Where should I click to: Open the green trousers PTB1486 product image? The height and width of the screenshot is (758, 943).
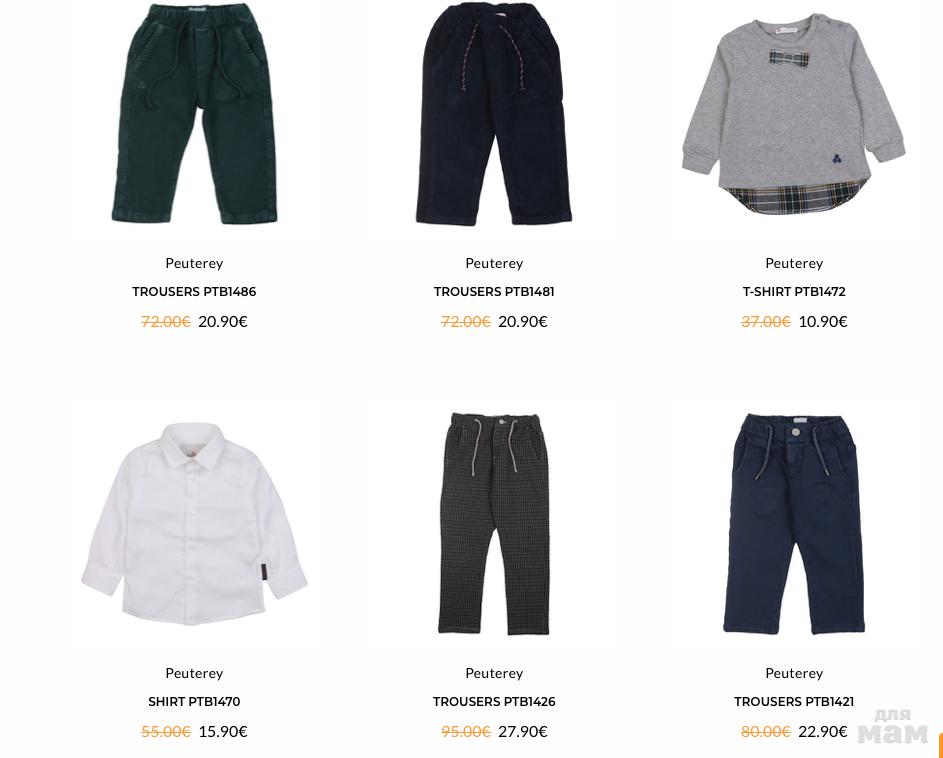point(194,113)
